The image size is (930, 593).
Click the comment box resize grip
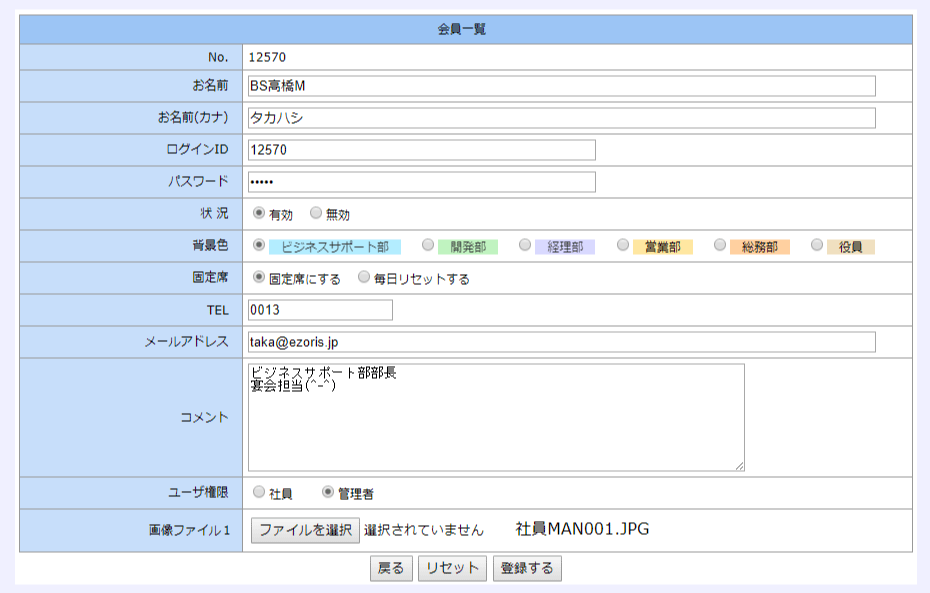point(740,467)
